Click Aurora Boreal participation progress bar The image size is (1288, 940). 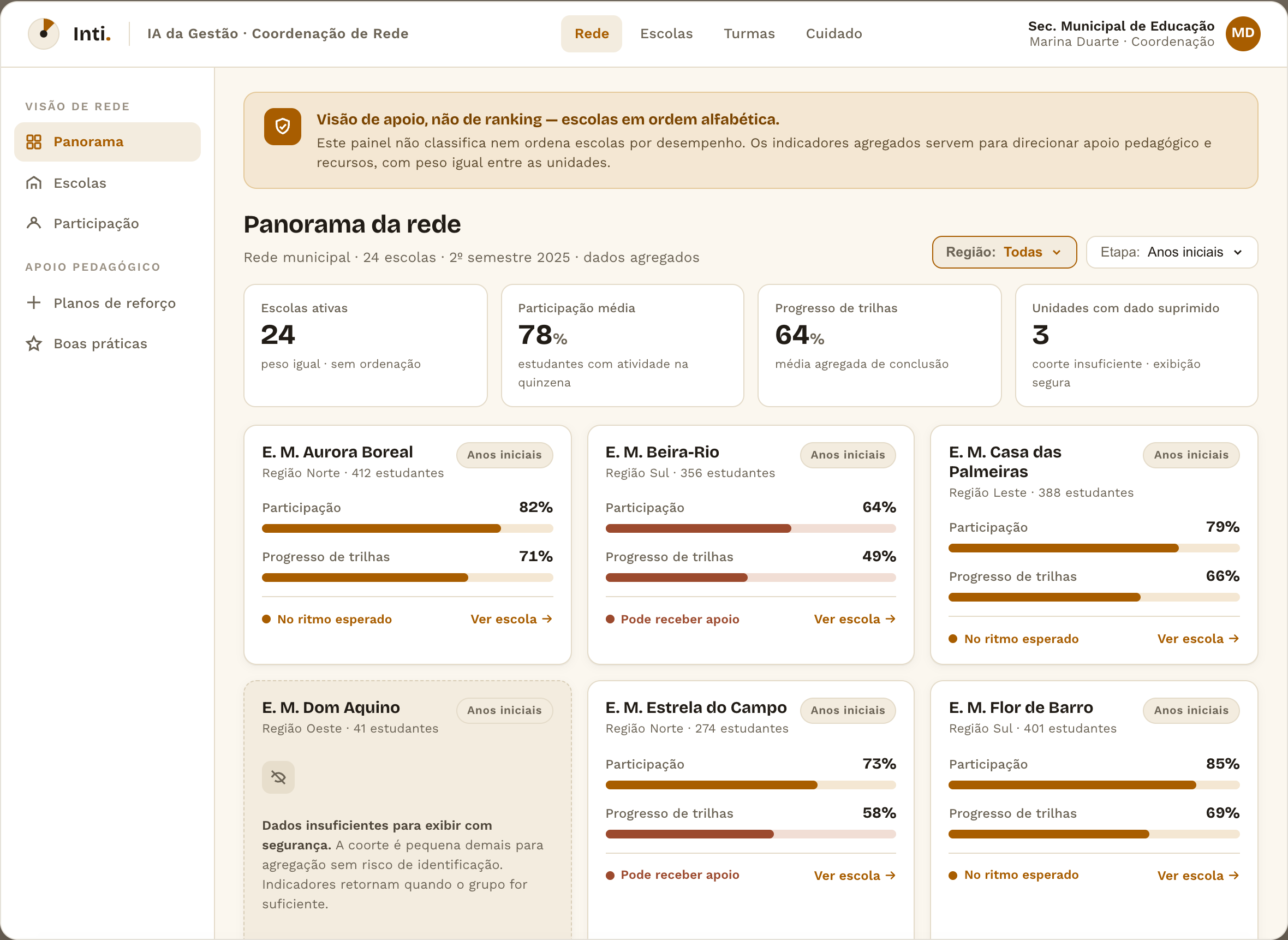coord(407,528)
